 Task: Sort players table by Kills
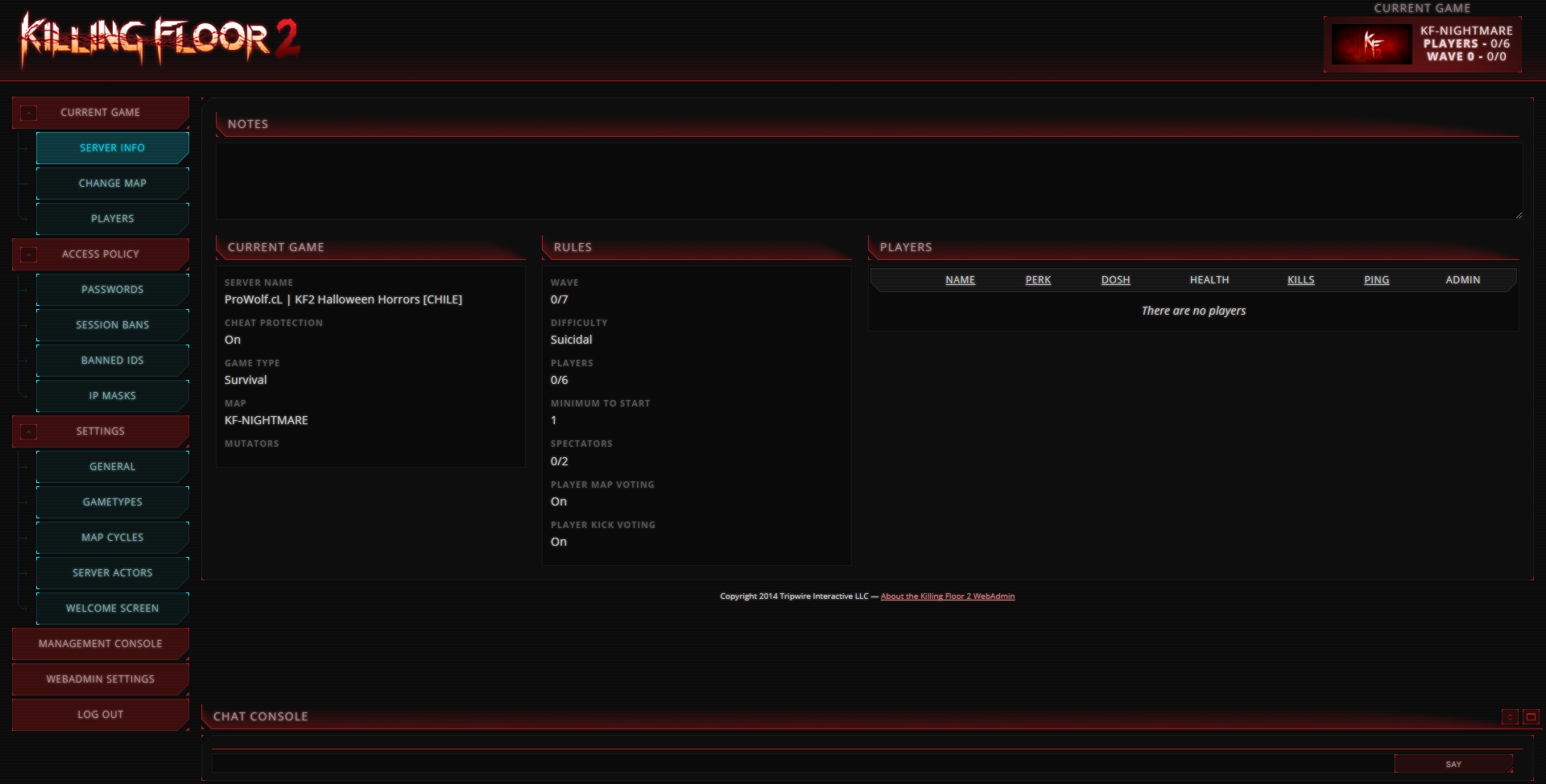pos(1300,280)
